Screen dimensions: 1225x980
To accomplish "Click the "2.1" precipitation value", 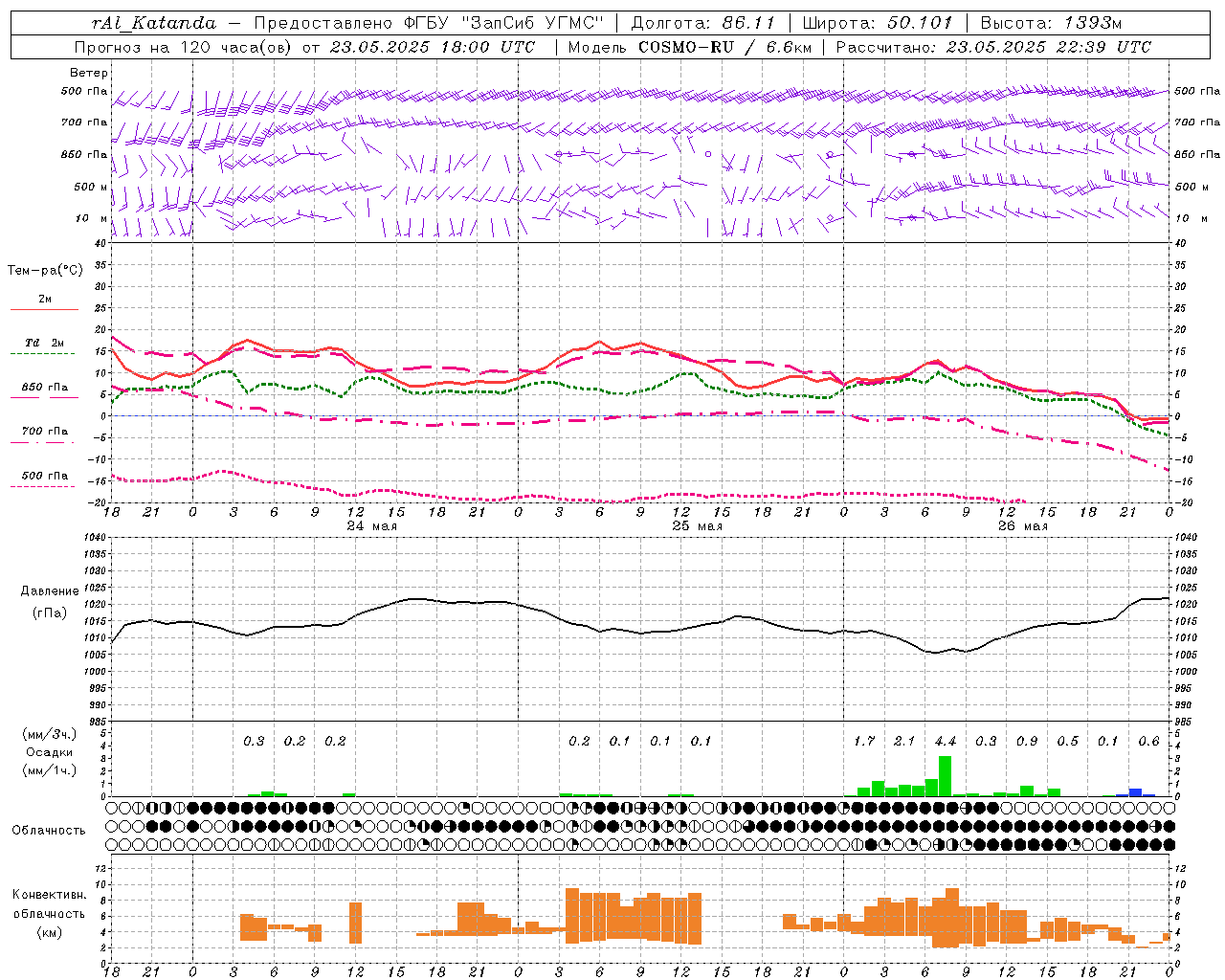I will pyautogui.click(x=904, y=741).
